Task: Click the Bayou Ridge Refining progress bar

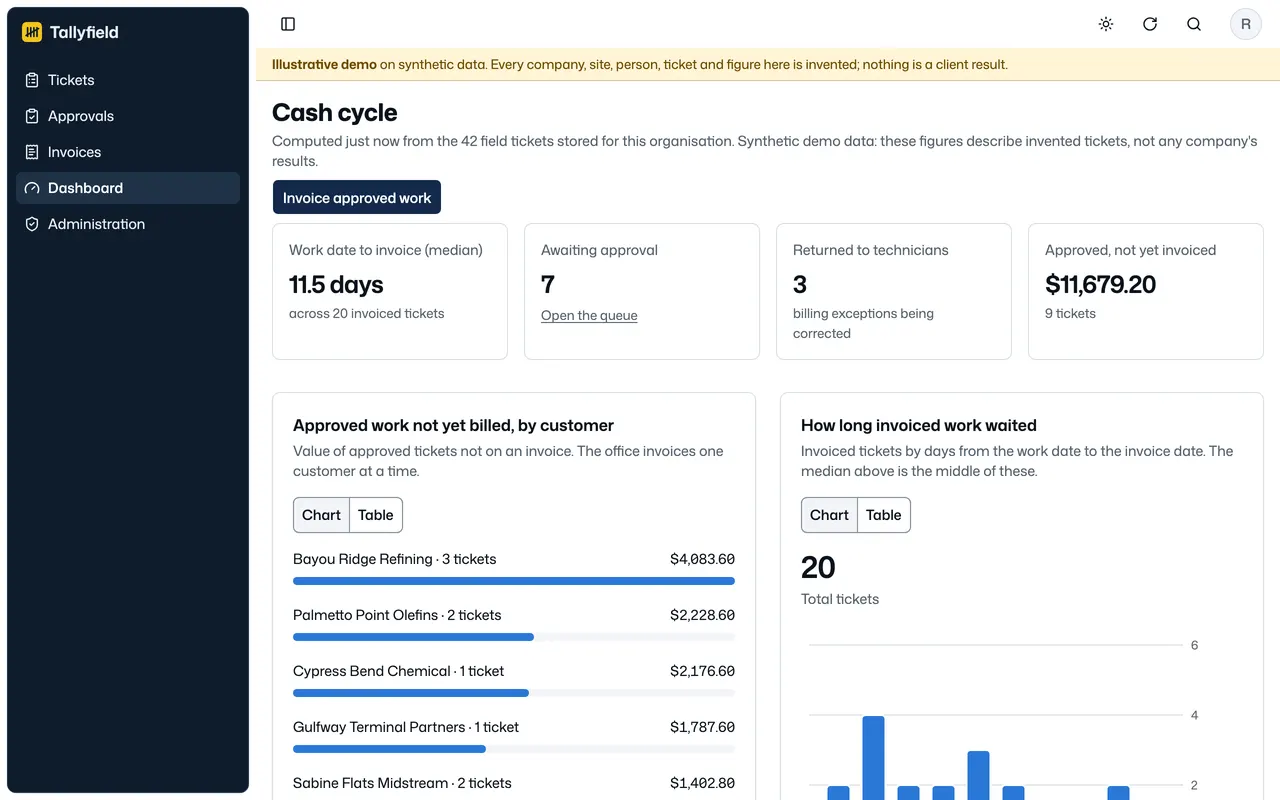Action: 514,581
